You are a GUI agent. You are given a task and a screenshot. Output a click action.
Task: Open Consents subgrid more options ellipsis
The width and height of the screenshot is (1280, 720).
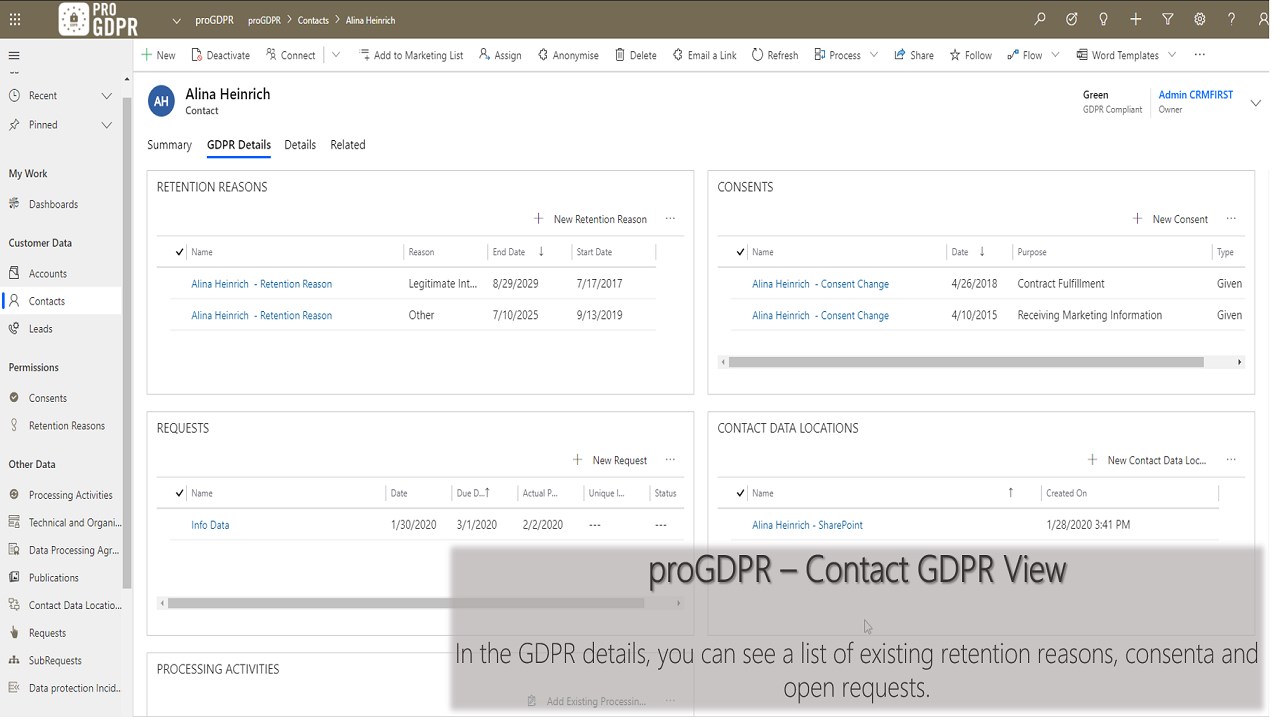click(1231, 219)
